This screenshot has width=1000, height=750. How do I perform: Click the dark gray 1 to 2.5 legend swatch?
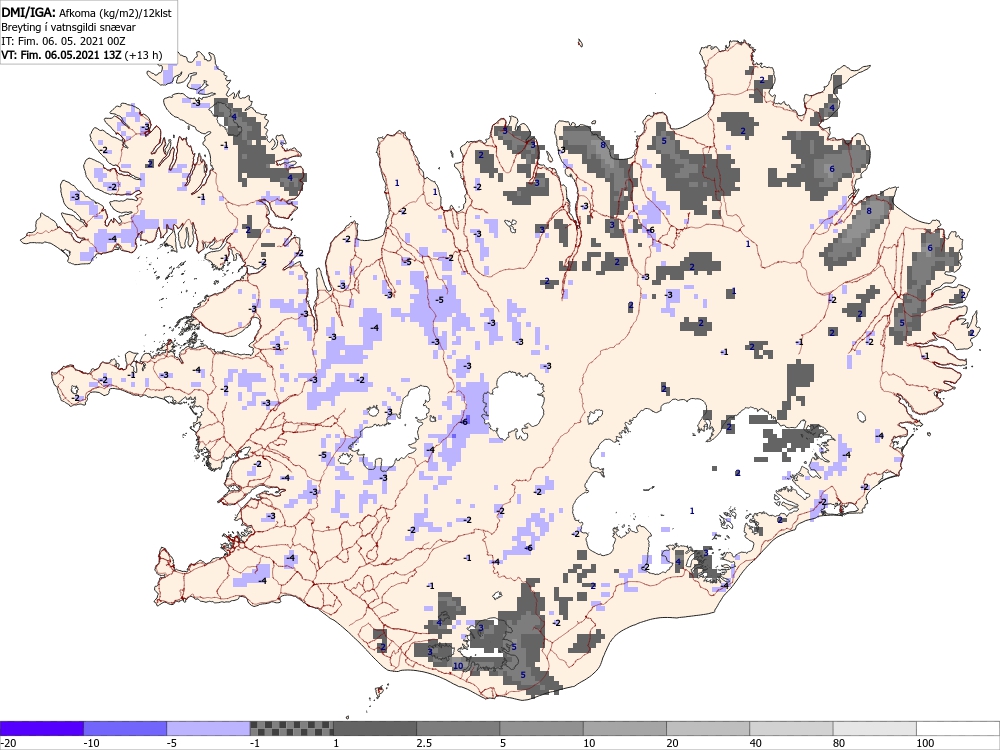click(x=375, y=728)
